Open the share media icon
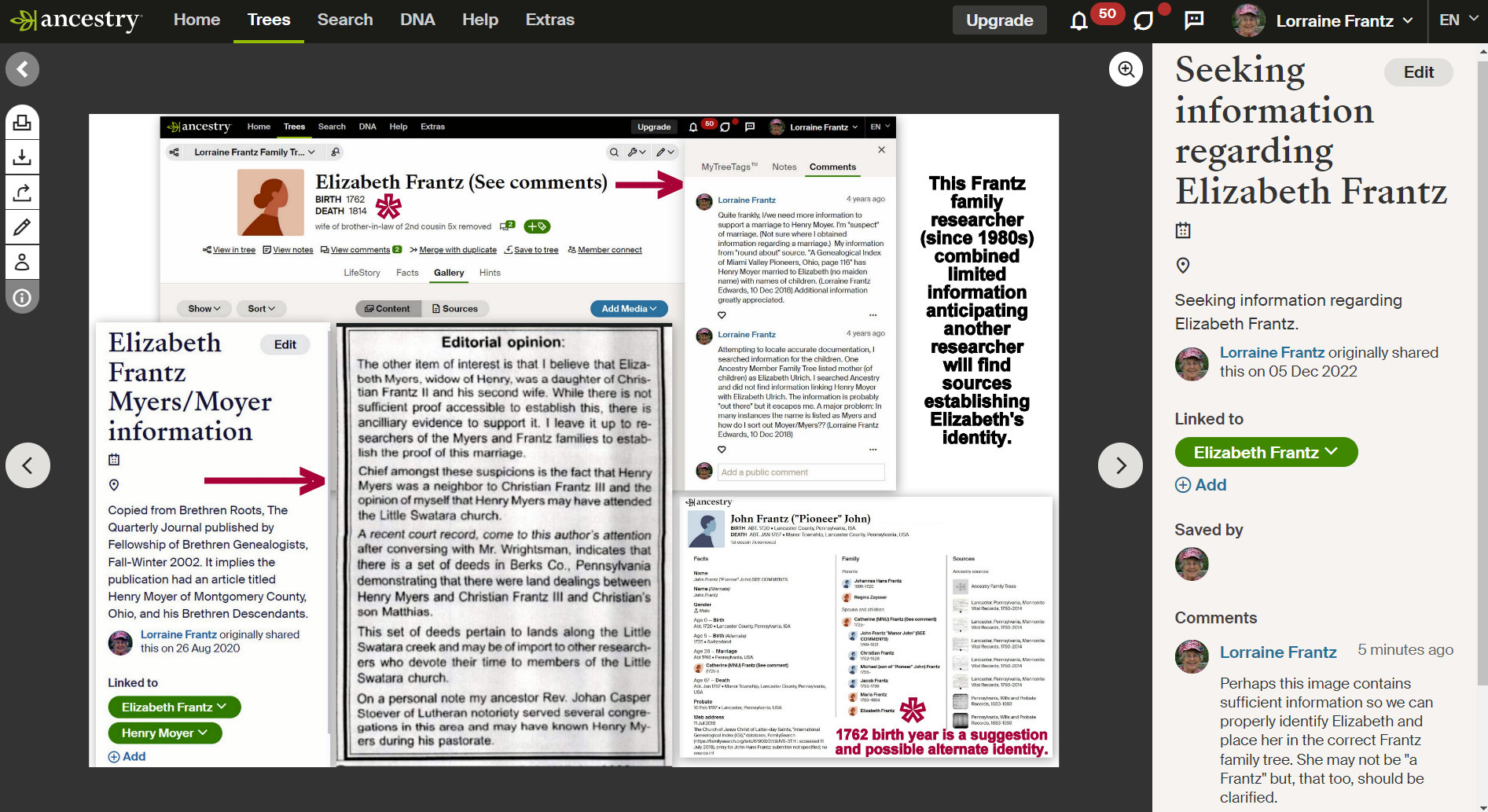Screen dimensions: 1488x812 tap(22, 193)
